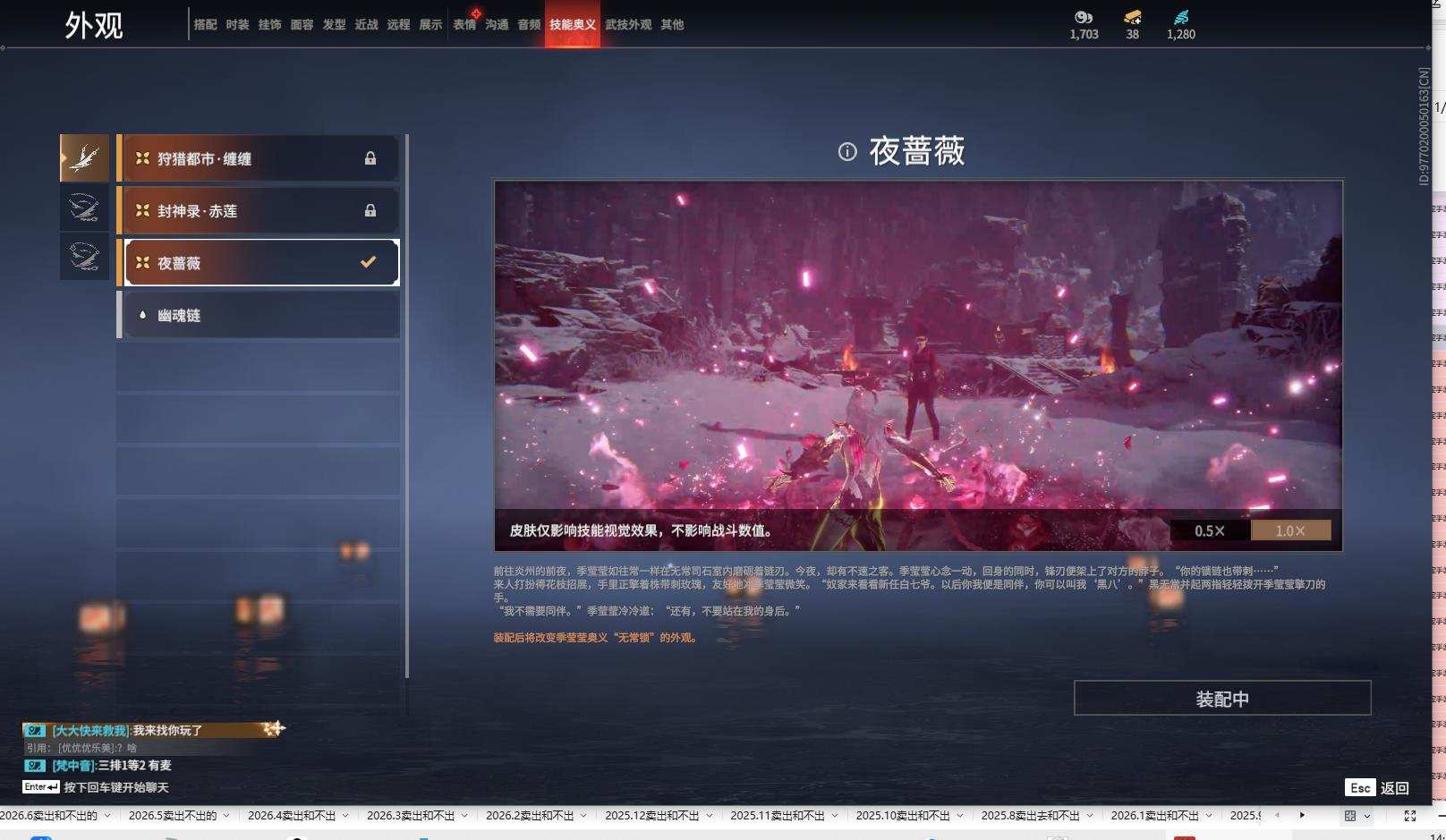The height and width of the screenshot is (840, 1446).
Task: Click the rarity icon on 幽魂链 row
Action: (142, 315)
